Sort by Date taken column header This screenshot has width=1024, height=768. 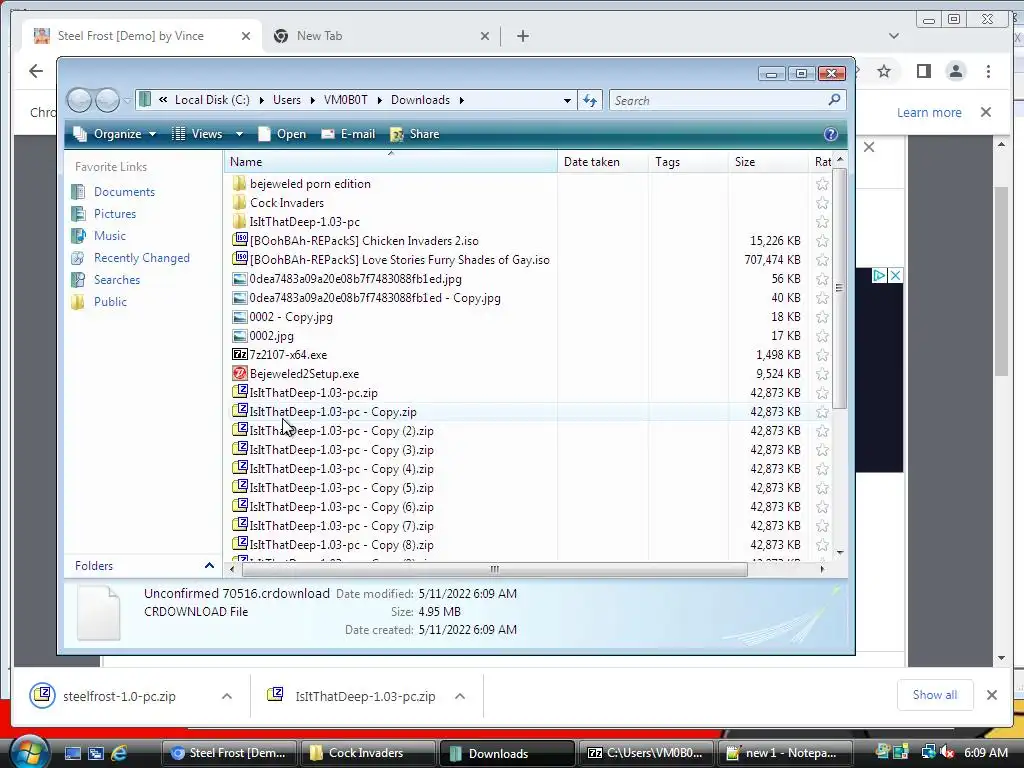click(602, 162)
